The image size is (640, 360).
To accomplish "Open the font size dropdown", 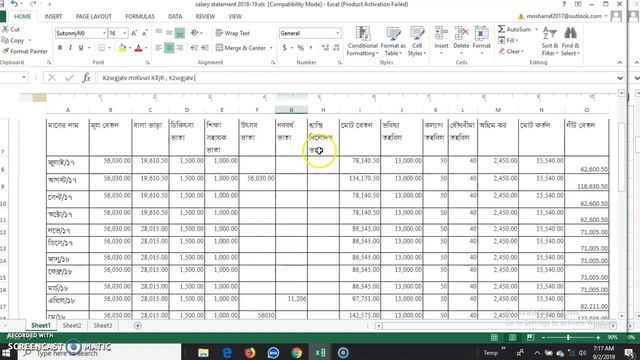I will (x=124, y=33).
